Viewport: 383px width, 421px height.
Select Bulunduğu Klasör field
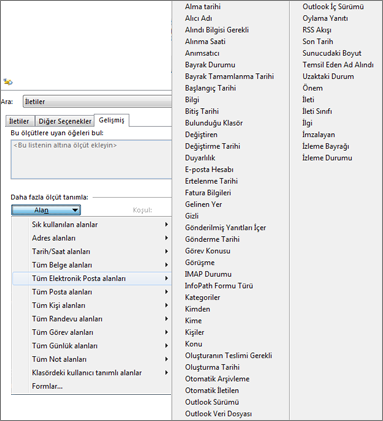tap(214, 123)
